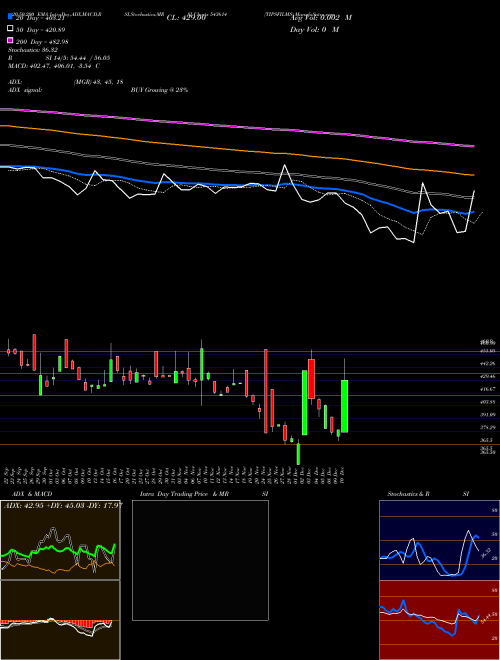Click the 'Day Vol: 0 M' label
The image size is (500, 660).
coord(314,29)
